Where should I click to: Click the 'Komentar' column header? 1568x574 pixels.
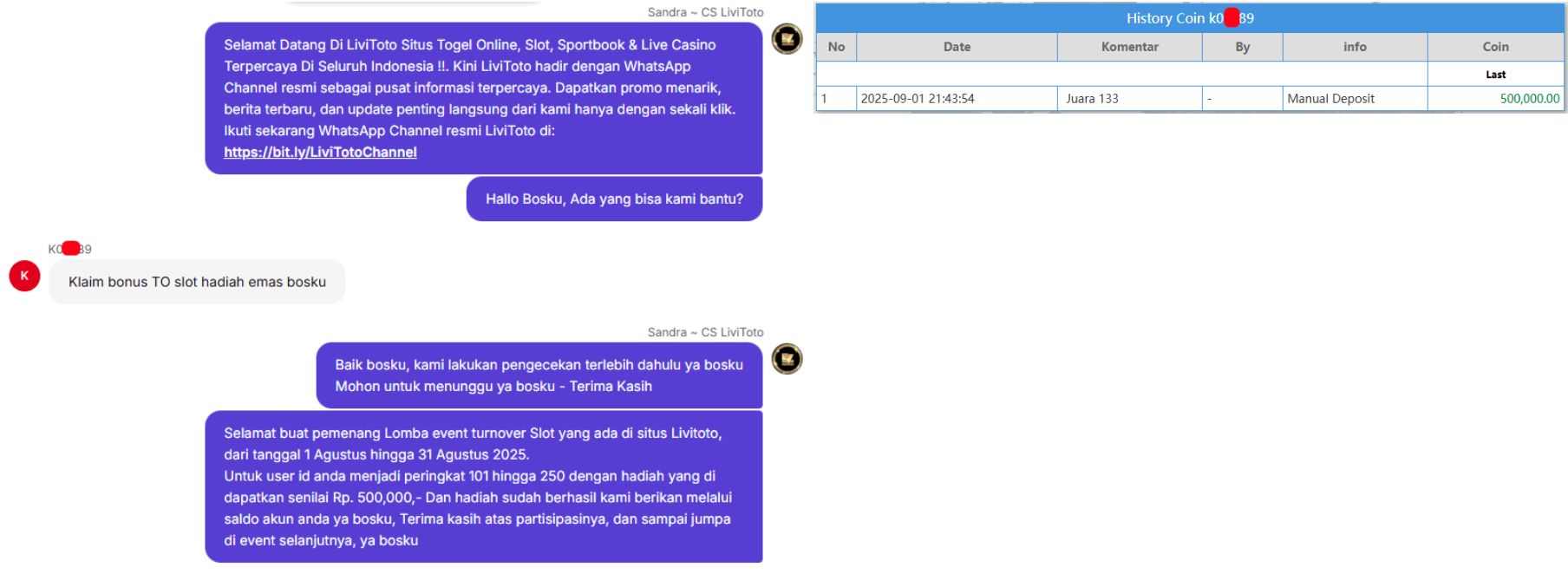1129,47
